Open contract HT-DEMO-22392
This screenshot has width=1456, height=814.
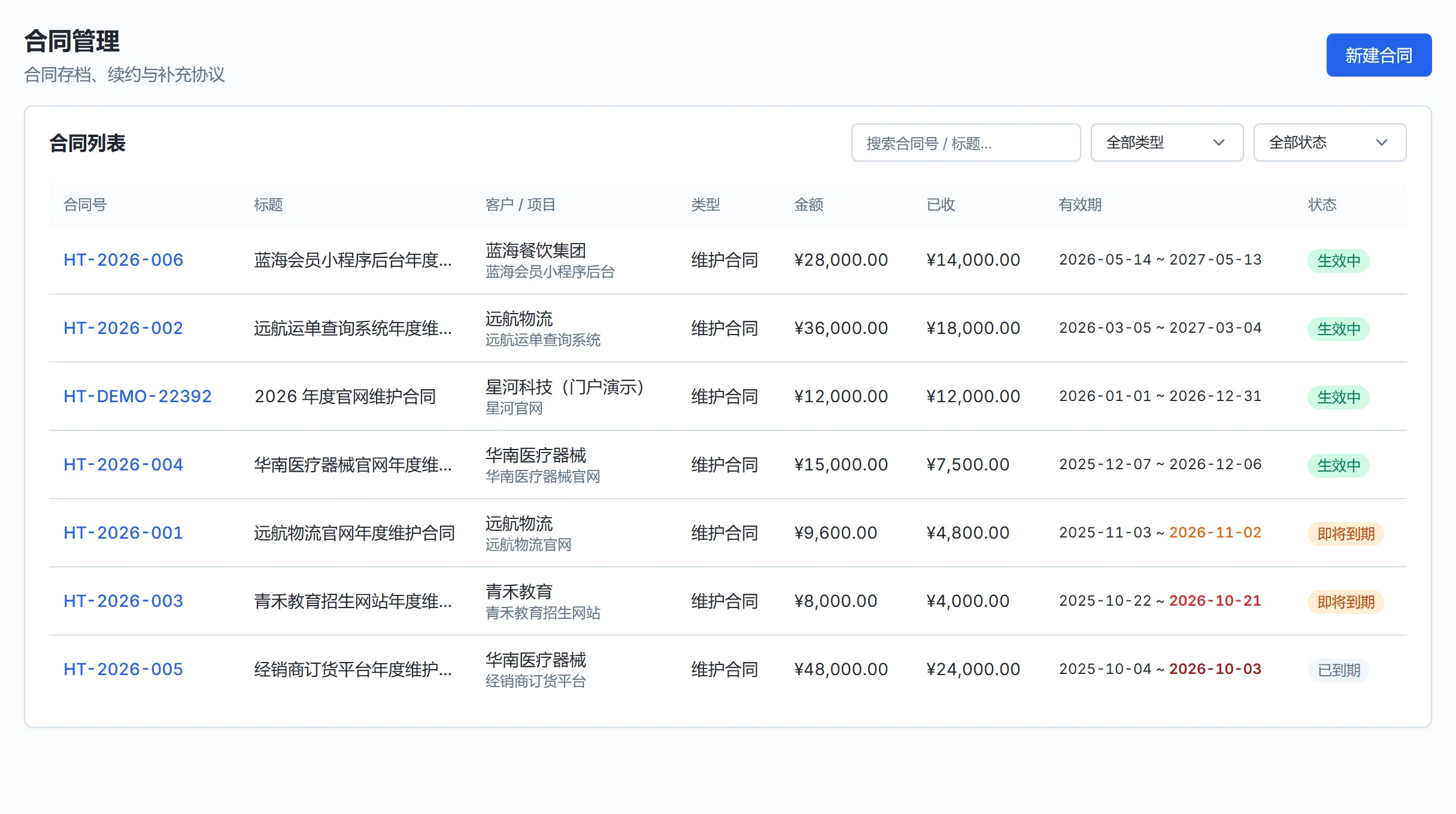pos(138,397)
